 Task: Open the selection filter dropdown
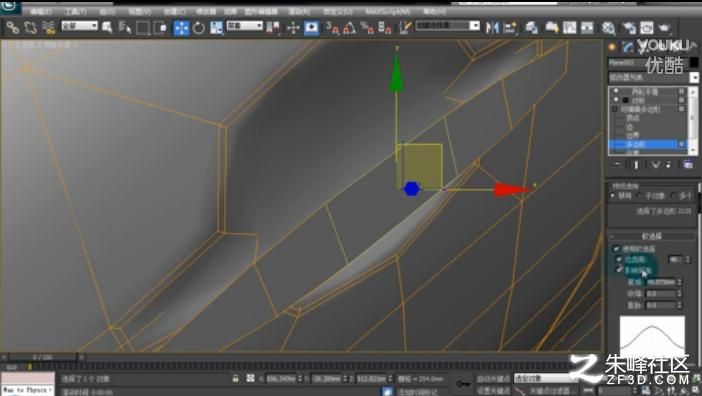[80, 26]
